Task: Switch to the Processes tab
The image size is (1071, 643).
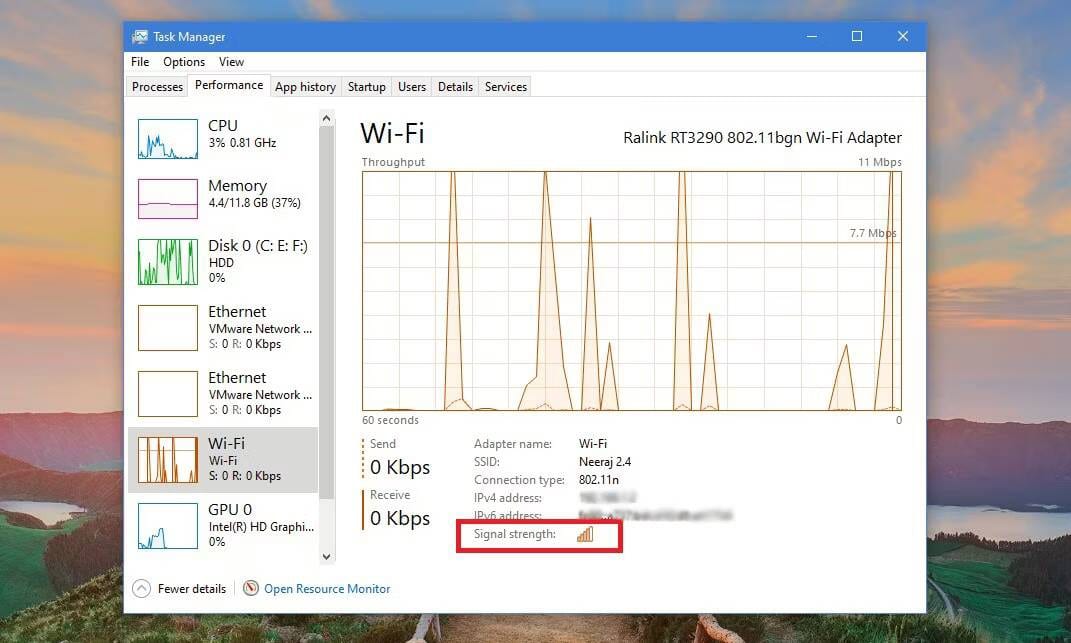Action: point(156,87)
